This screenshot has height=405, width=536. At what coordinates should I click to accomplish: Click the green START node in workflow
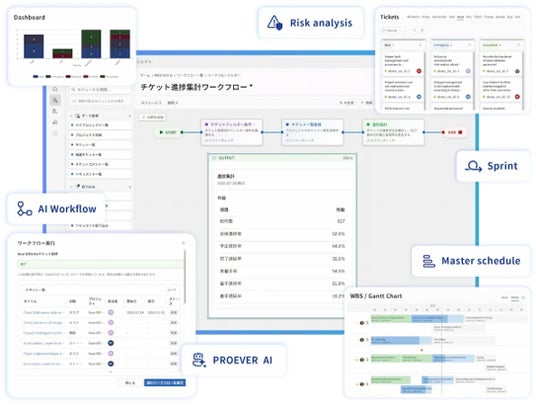168,132
